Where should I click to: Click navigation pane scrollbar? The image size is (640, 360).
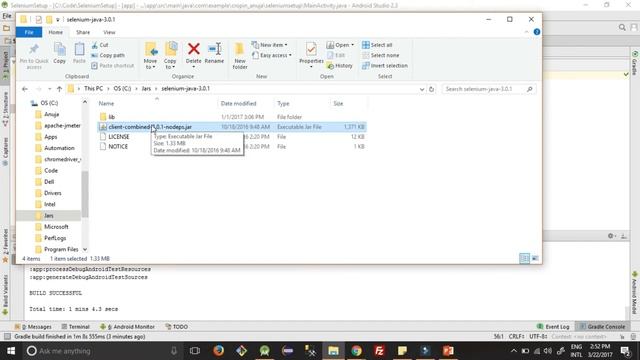pos(85,194)
